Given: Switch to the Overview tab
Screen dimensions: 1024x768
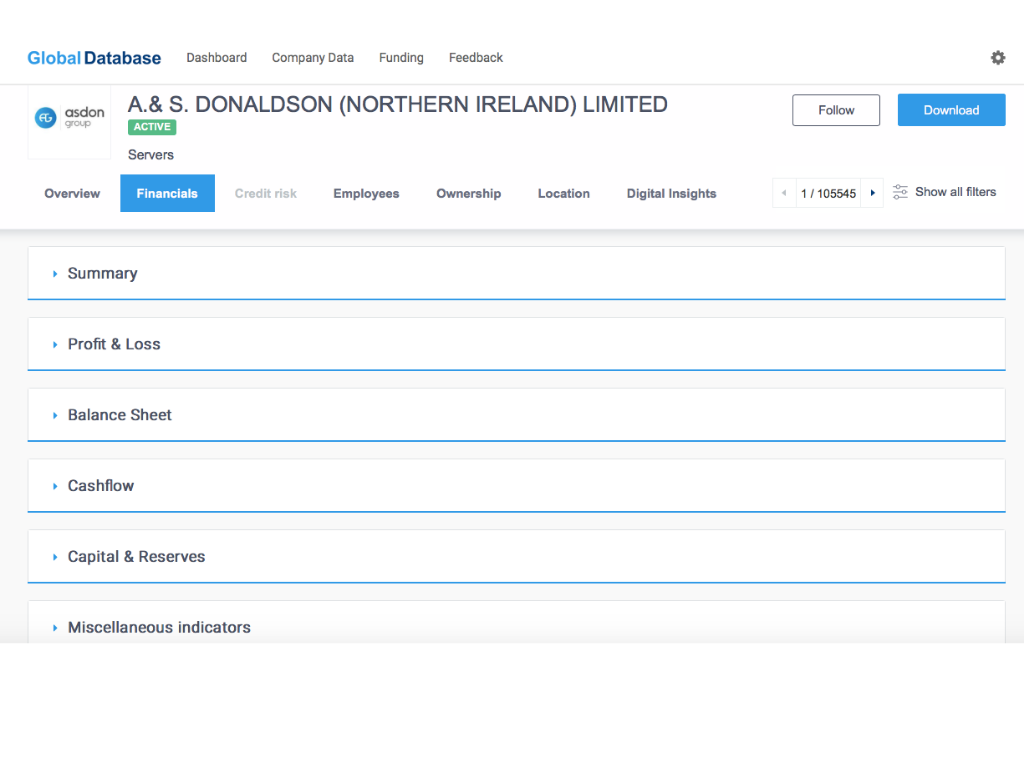Looking at the screenshot, I should [x=72, y=194].
